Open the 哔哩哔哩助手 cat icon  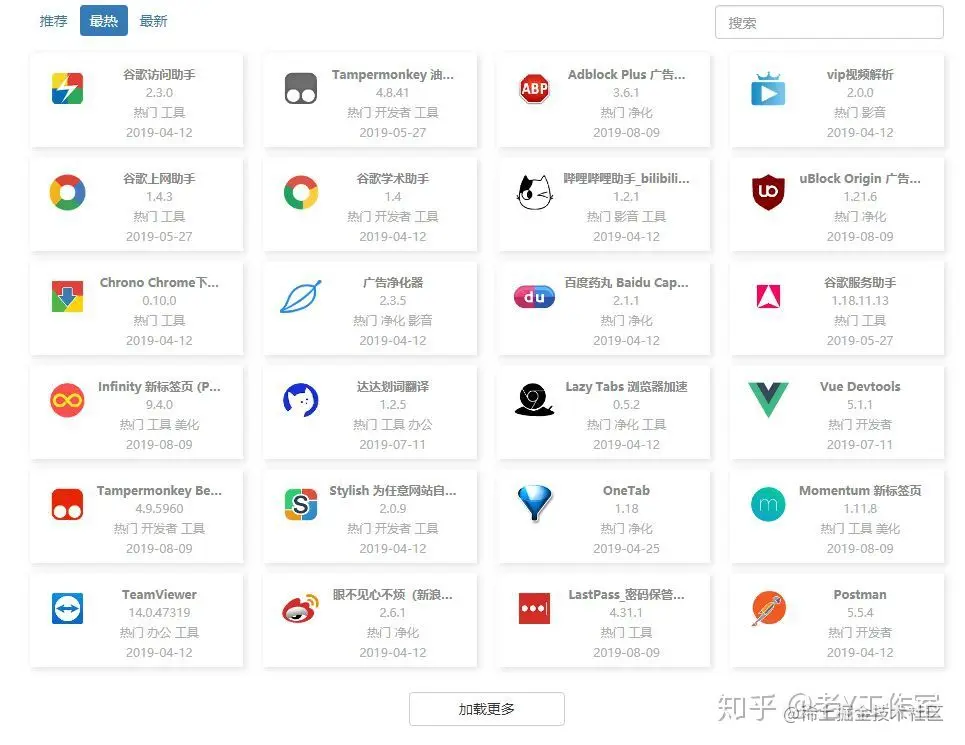(534, 192)
